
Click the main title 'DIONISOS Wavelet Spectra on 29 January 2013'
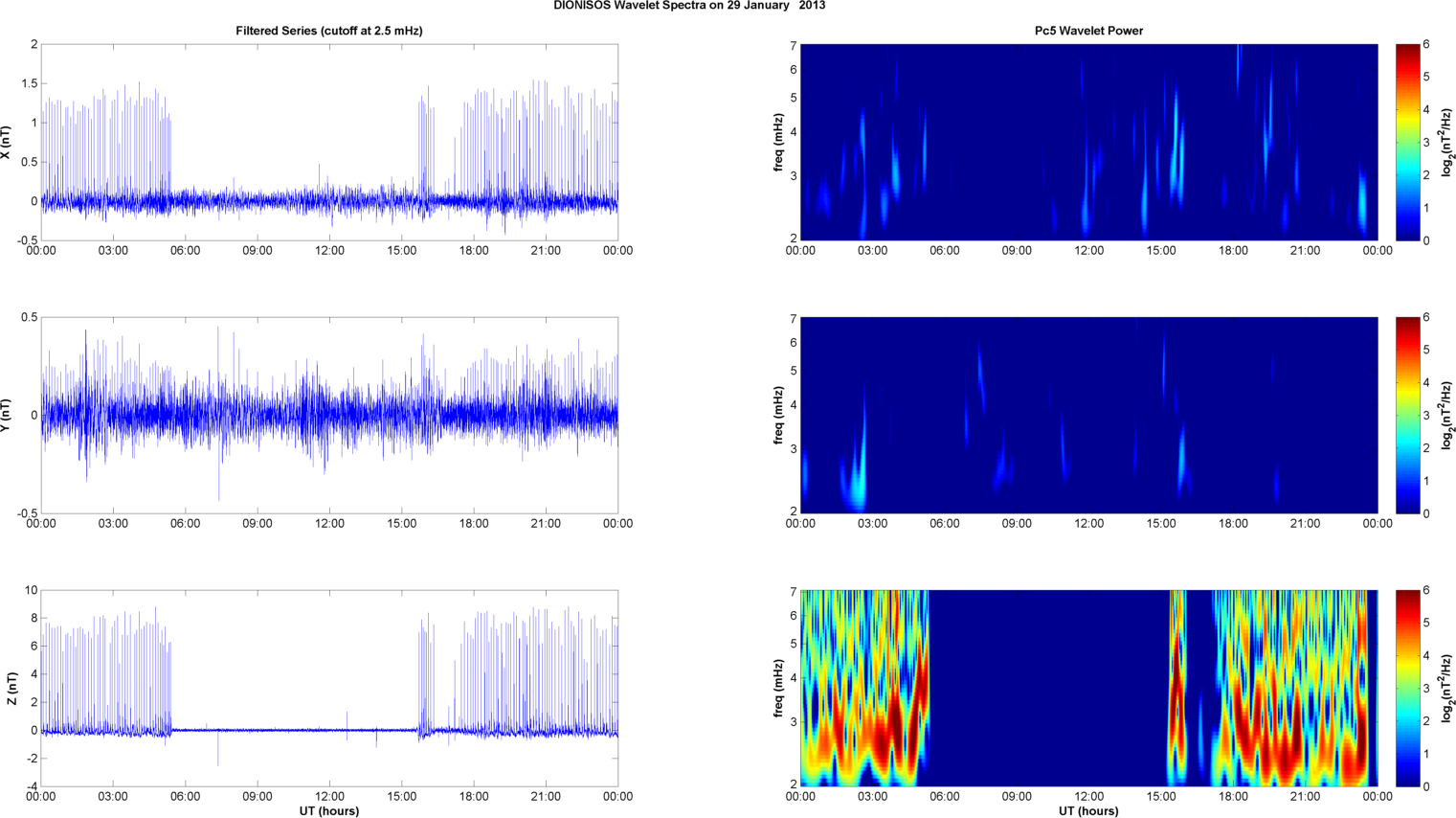click(689, 6)
